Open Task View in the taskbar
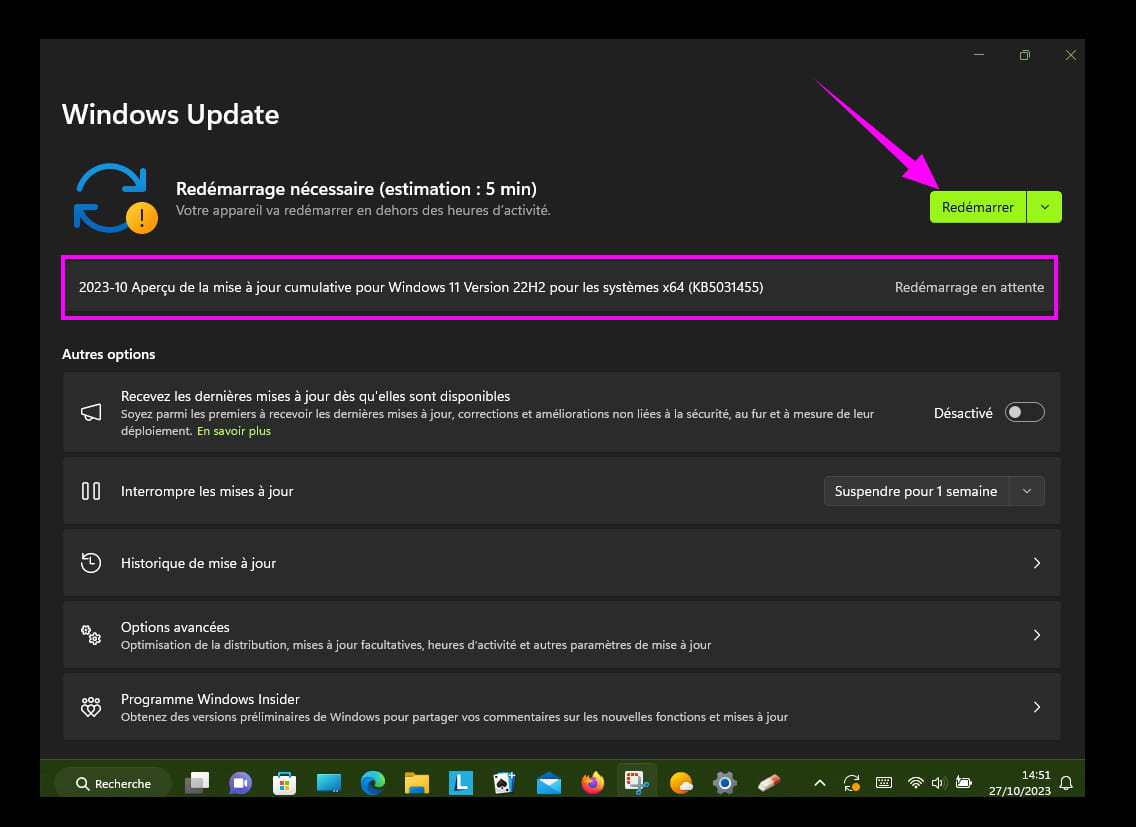Viewport: 1136px width, 827px height. click(197, 783)
